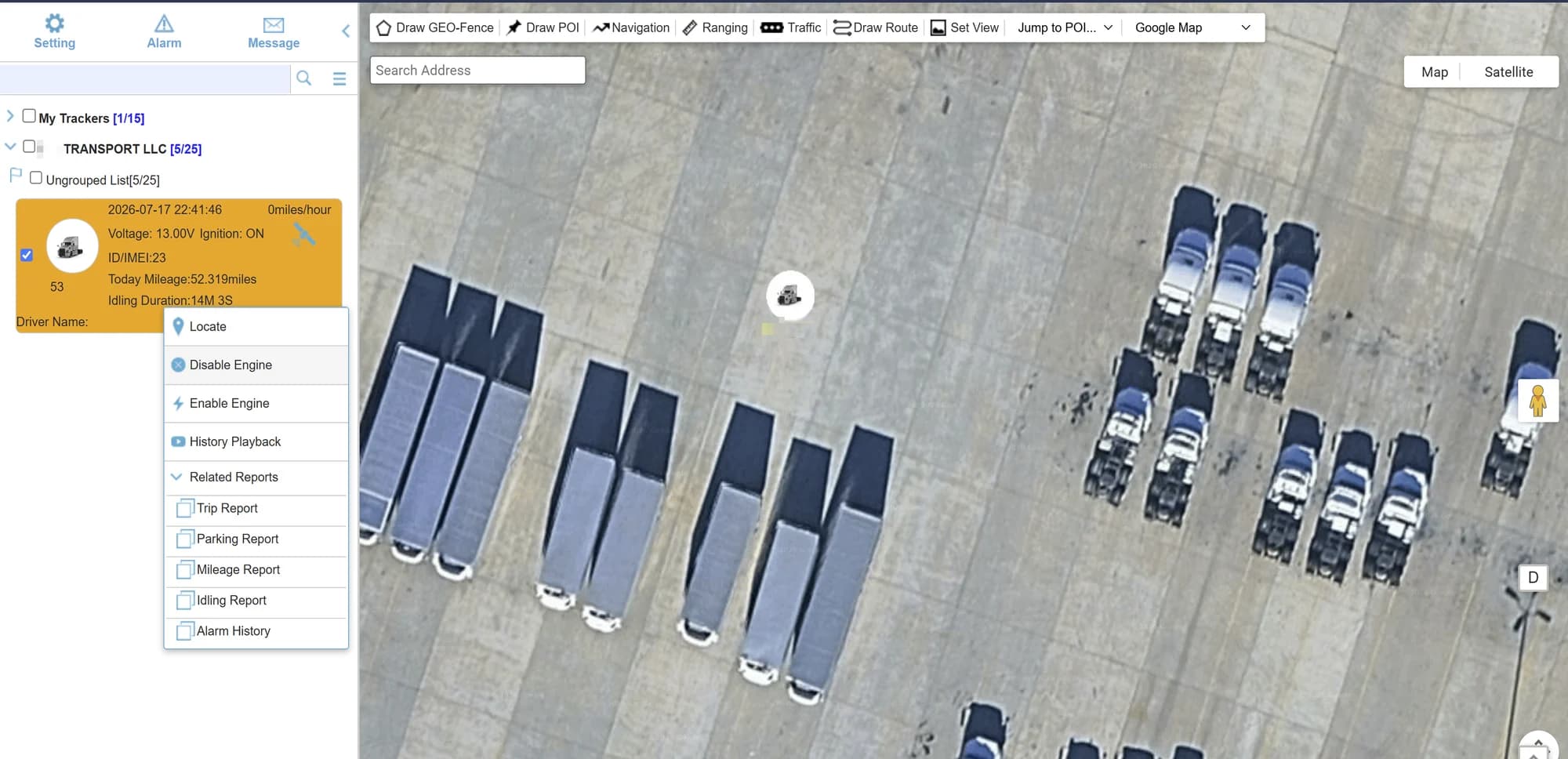Uncheck the tracker 53 checkbox
Viewport: 1568px width, 759px height.
pyautogui.click(x=27, y=255)
